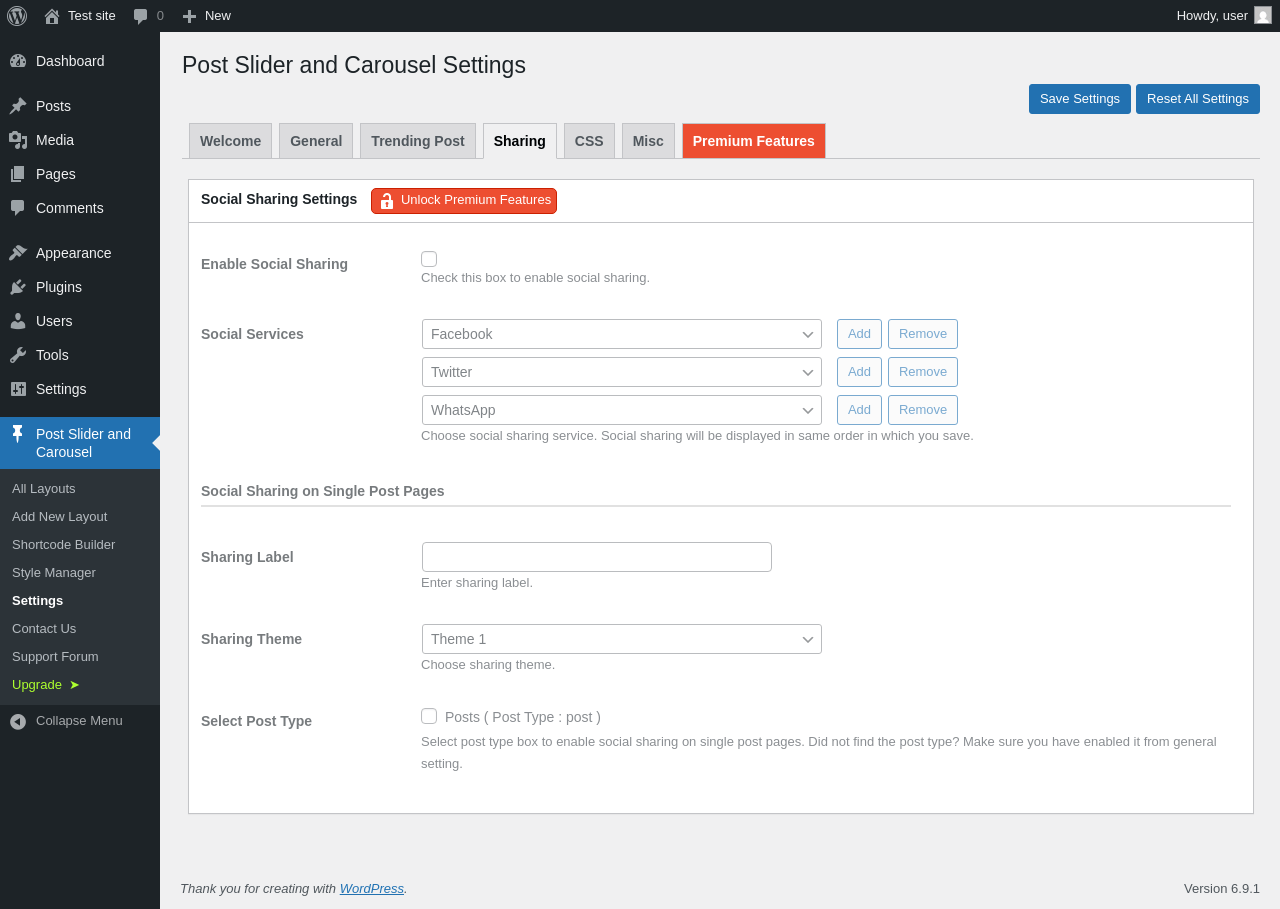Open the Facebook social service dropdown

click(x=621, y=334)
